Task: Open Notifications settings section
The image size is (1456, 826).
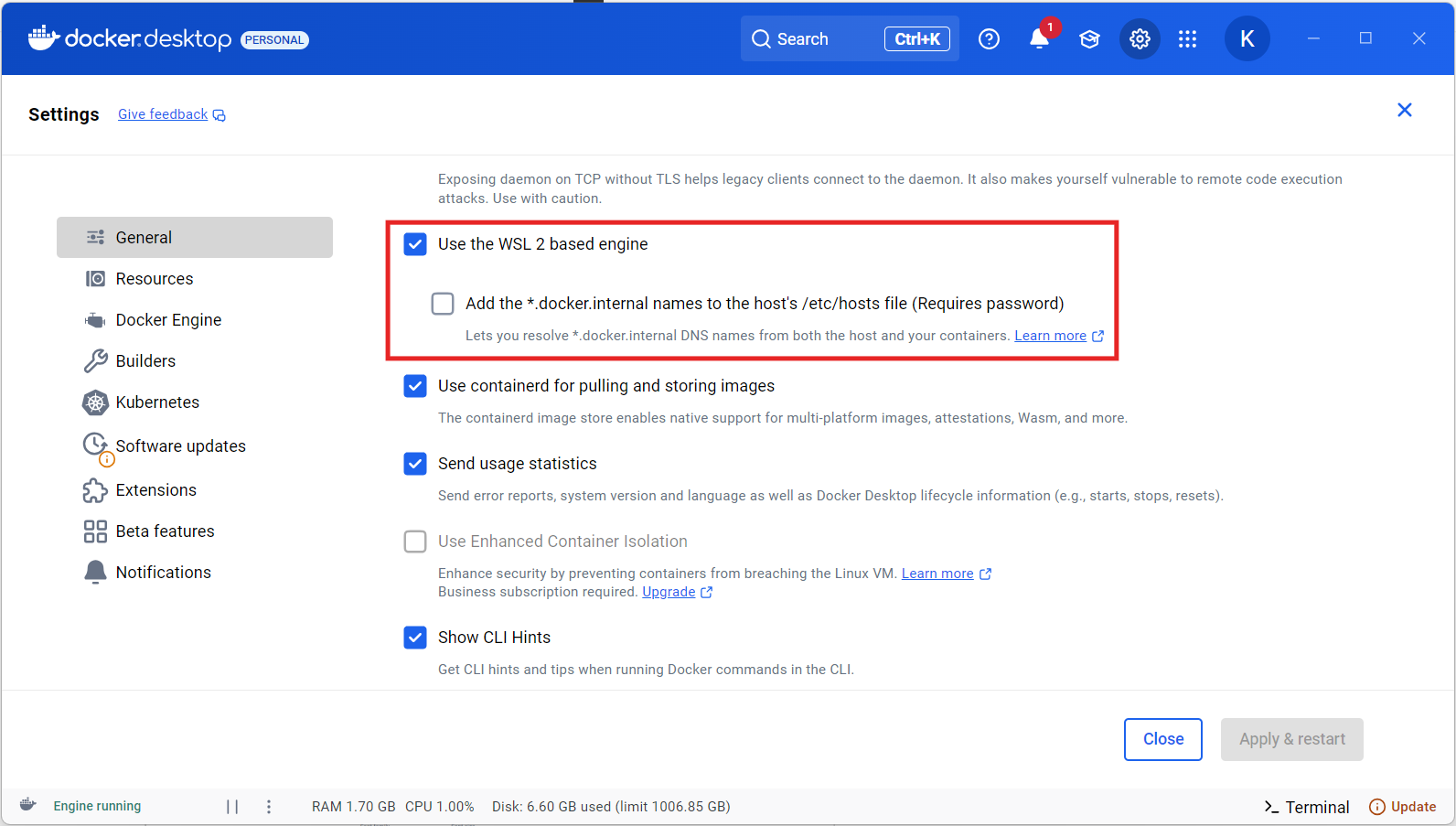Action: click(195, 572)
